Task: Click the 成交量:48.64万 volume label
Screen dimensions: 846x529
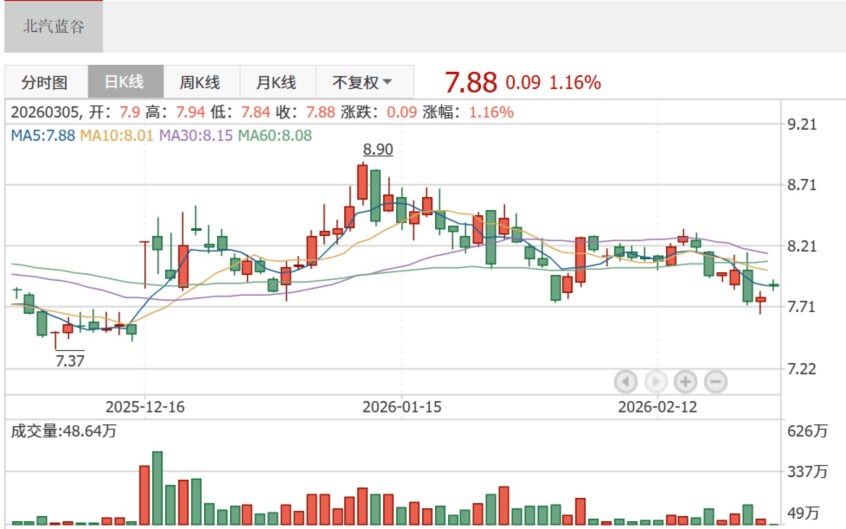Action: (64, 431)
